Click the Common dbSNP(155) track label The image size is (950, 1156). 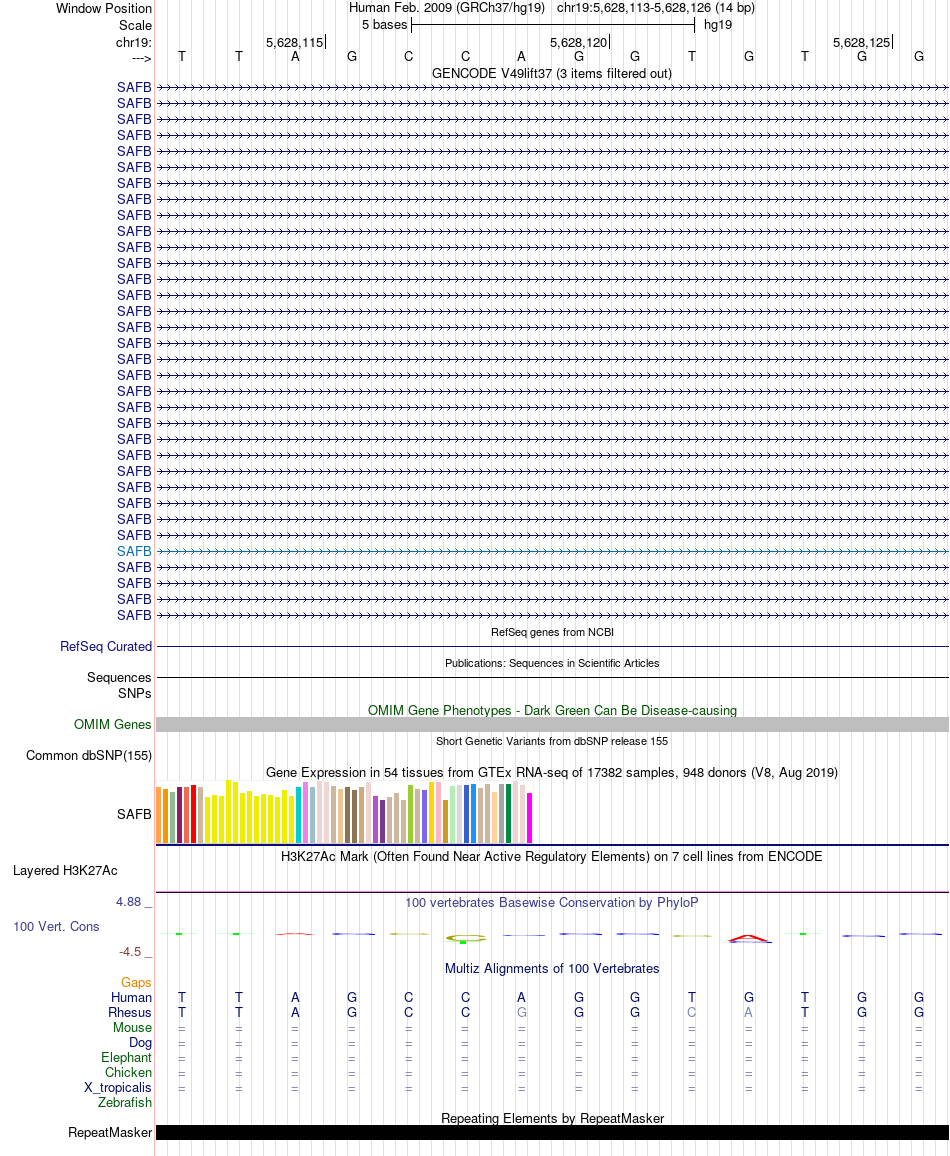[89, 756]
